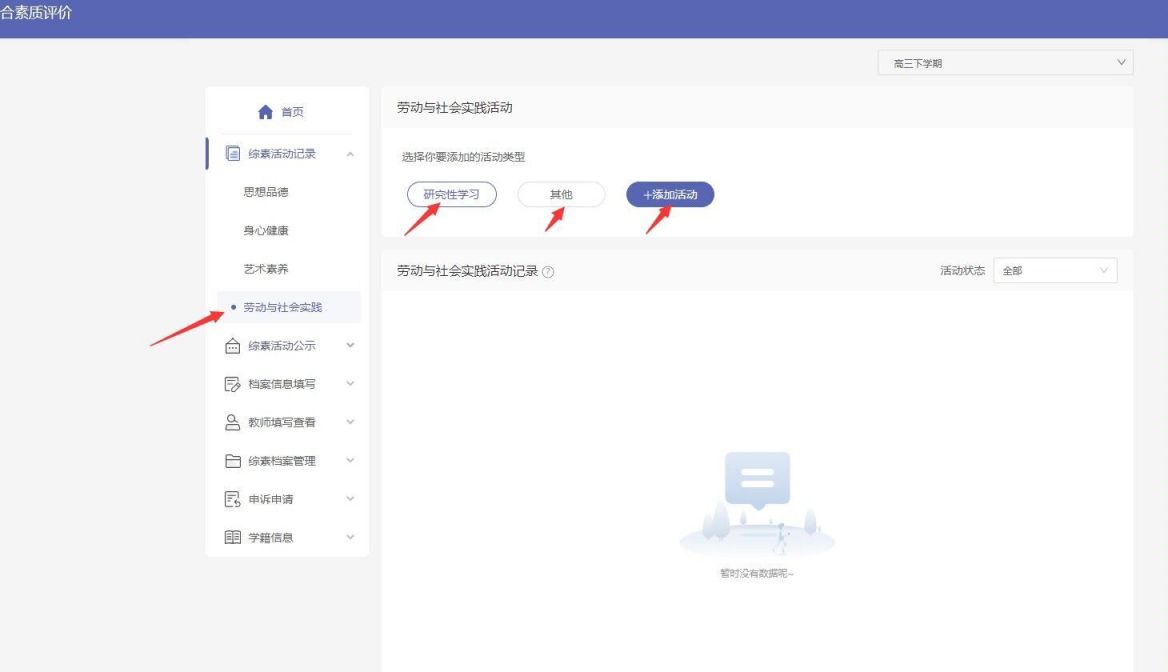Select the 研究性学习 activity type option

(x=451, y=195)
